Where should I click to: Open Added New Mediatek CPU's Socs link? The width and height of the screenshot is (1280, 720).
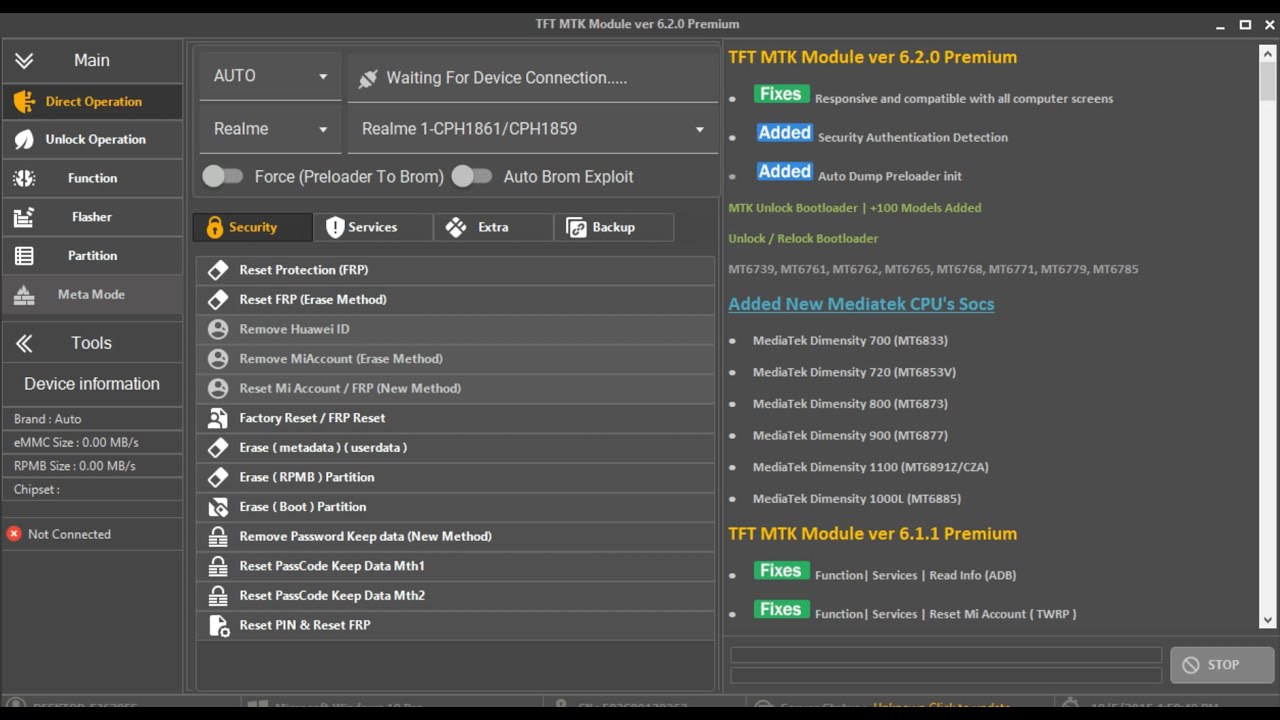[x=861, y=304]
